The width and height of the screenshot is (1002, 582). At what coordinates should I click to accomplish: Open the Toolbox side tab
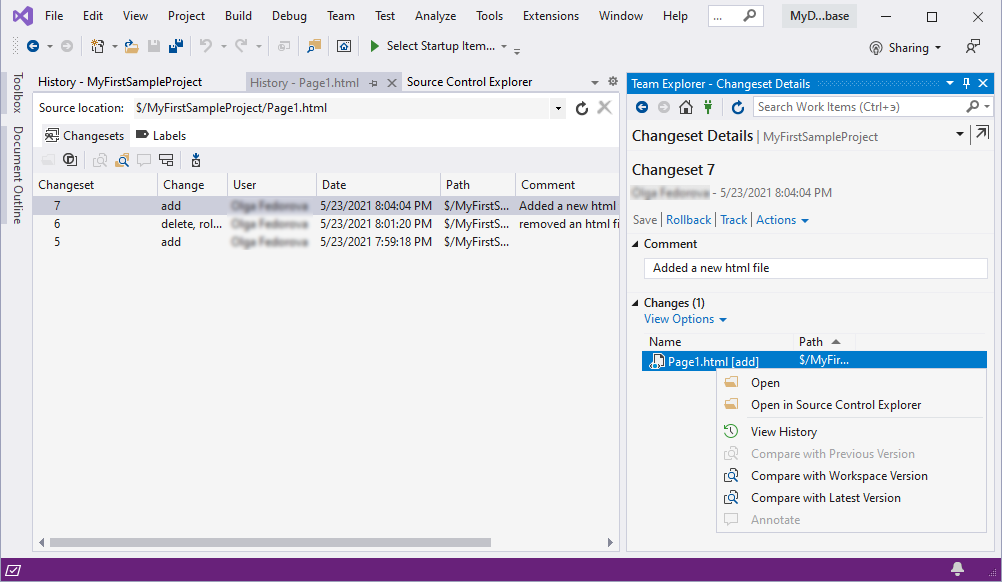(18, 93)
